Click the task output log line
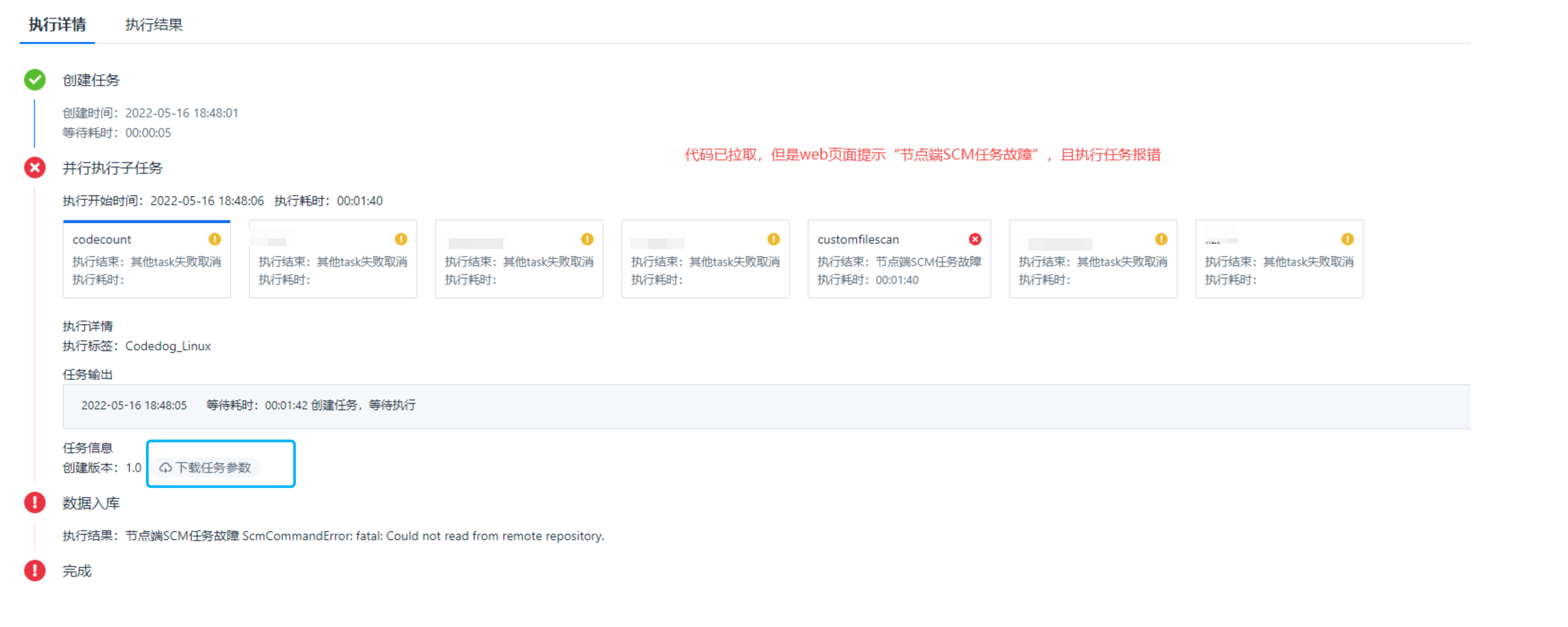Screen dimensions: 1568x627 [x=248, y=405]
